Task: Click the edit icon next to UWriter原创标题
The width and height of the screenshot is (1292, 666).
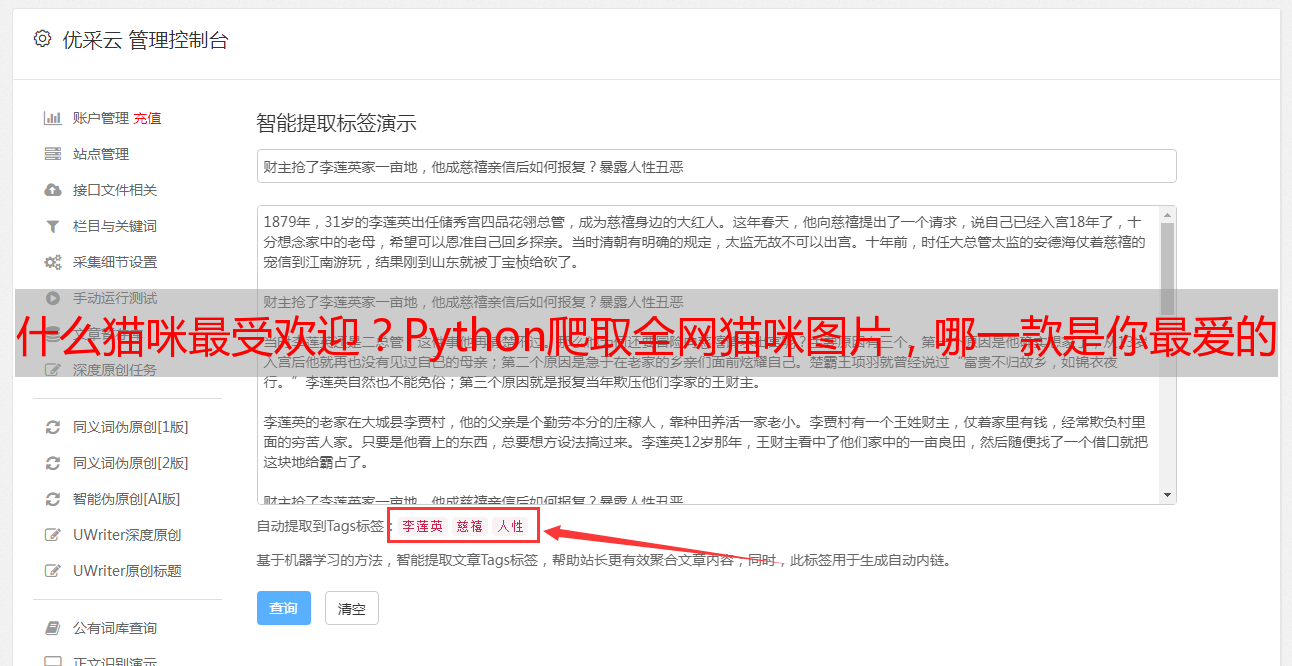Action: (53, 571)
